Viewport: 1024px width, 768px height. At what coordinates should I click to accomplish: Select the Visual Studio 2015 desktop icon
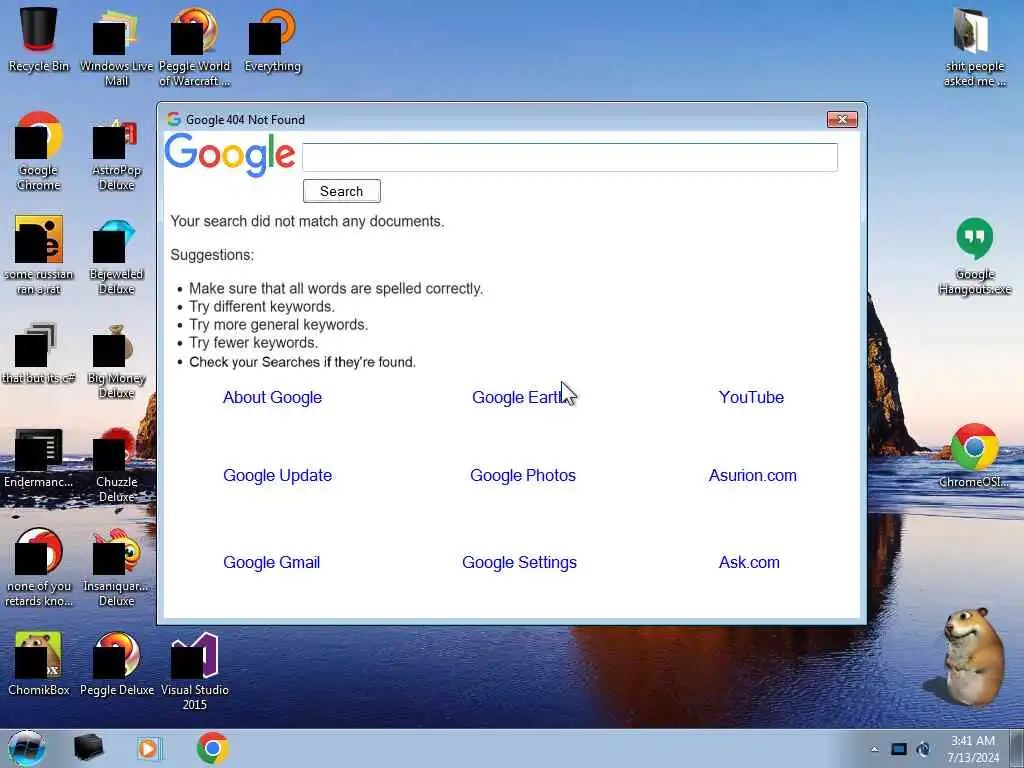click(x=195, y=671)
